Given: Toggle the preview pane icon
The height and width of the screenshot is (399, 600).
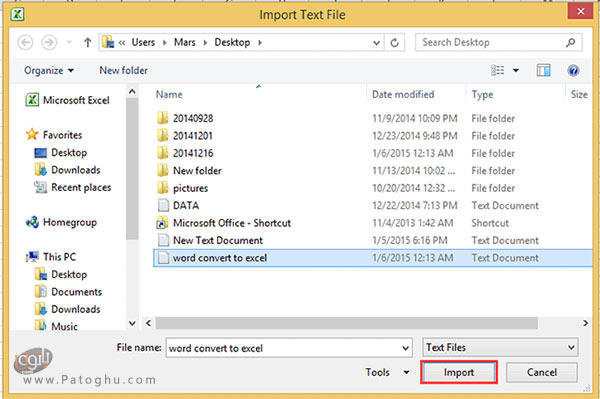Looking at the screenshot, I should click(543, 70).
